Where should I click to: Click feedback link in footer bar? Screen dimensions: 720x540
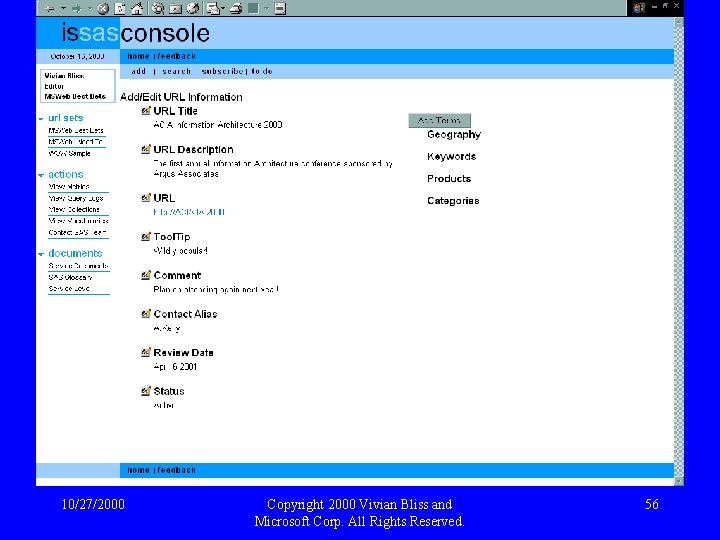177,470
